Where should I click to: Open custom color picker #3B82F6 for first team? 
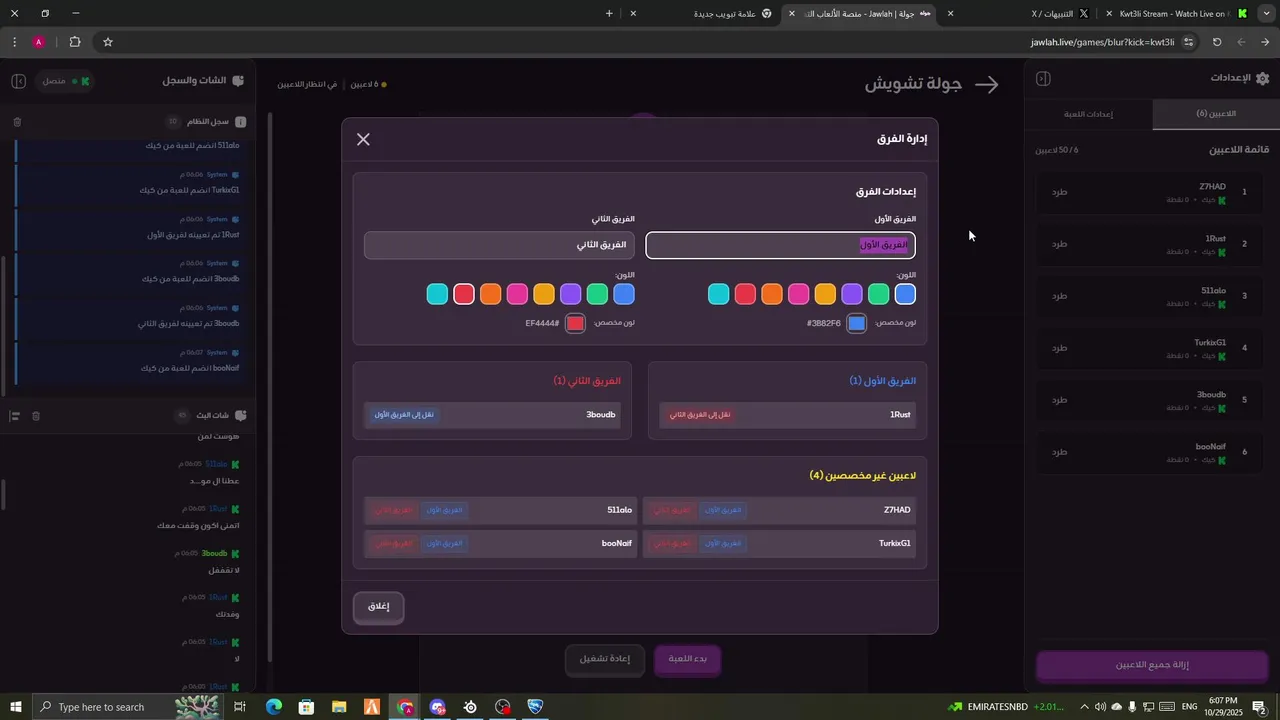click(857, 323)
